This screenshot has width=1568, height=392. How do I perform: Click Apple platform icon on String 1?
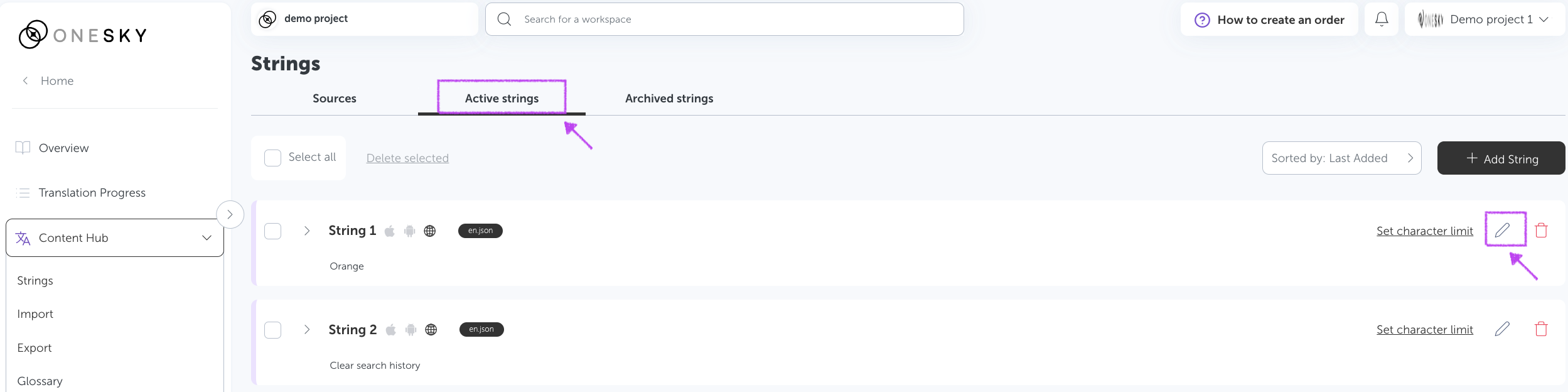point(389,231)
